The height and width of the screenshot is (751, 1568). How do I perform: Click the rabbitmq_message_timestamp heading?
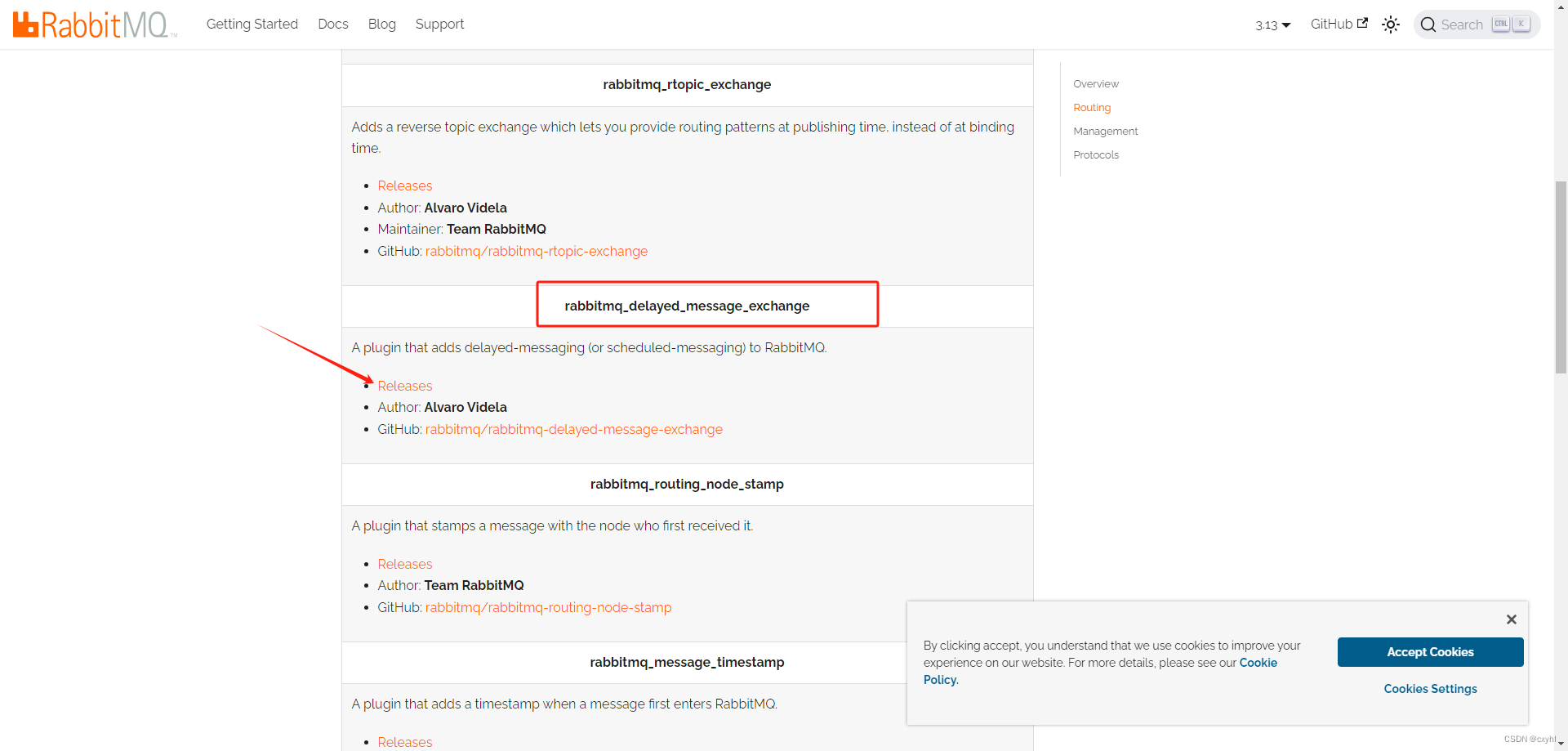[x=687, y=662]
